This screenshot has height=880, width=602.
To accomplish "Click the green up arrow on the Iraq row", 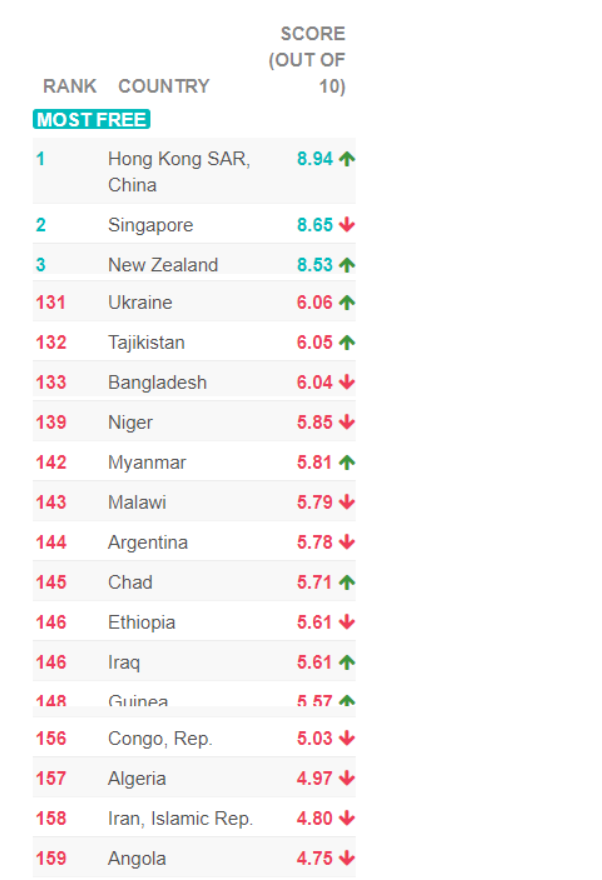I will point(347,662).
